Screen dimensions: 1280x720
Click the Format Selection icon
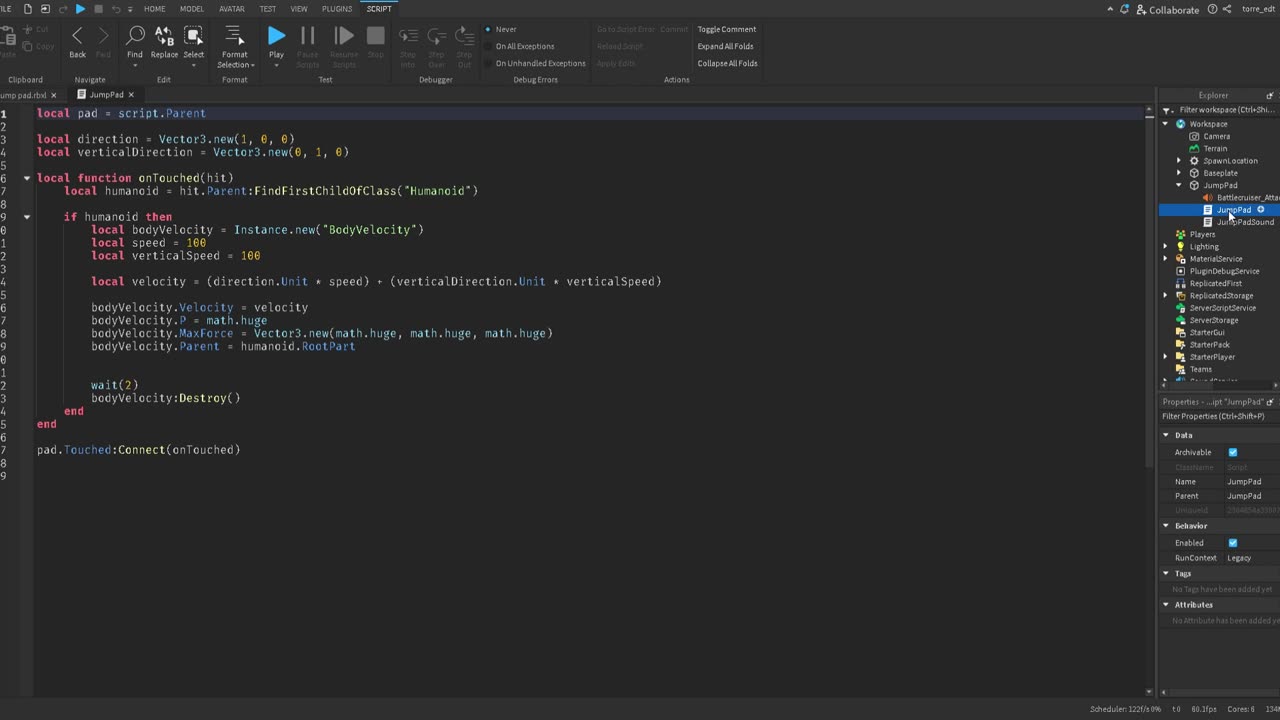(x=234, y=36)
